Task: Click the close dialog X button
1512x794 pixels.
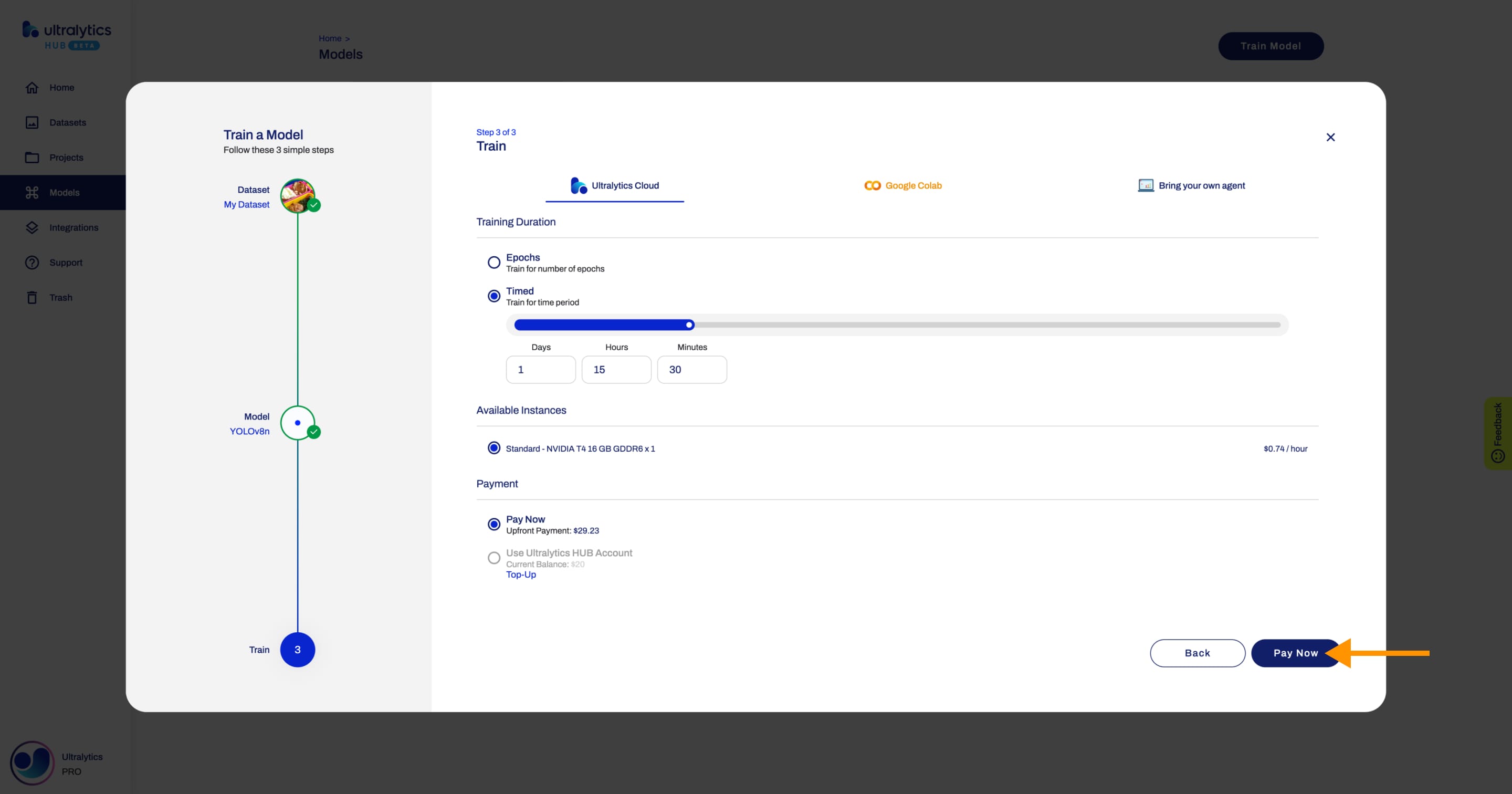Action: pos(1330,137)
